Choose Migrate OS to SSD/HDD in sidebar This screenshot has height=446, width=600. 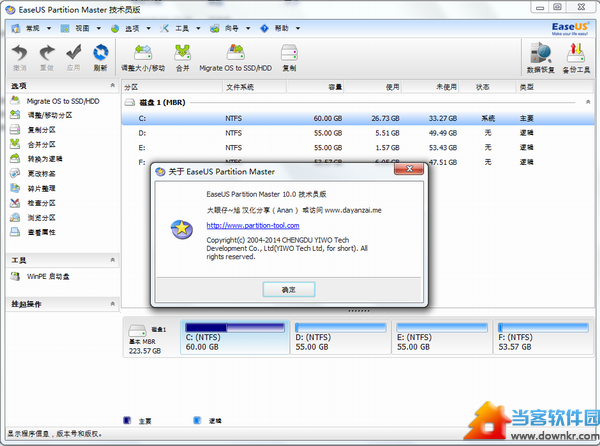(x=63, y=101)
